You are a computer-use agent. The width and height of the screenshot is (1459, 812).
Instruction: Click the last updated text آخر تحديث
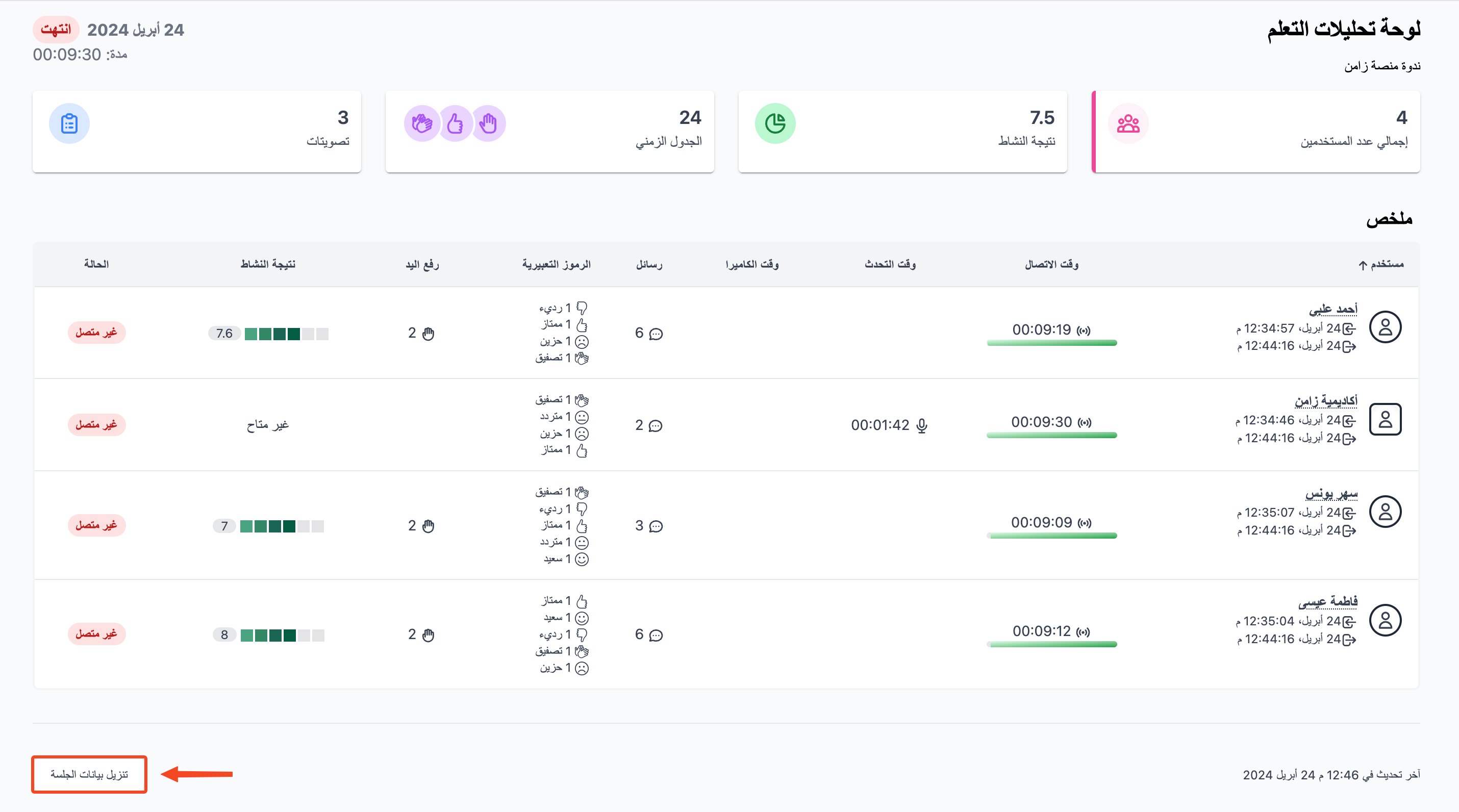click(x=1331, y=775)
